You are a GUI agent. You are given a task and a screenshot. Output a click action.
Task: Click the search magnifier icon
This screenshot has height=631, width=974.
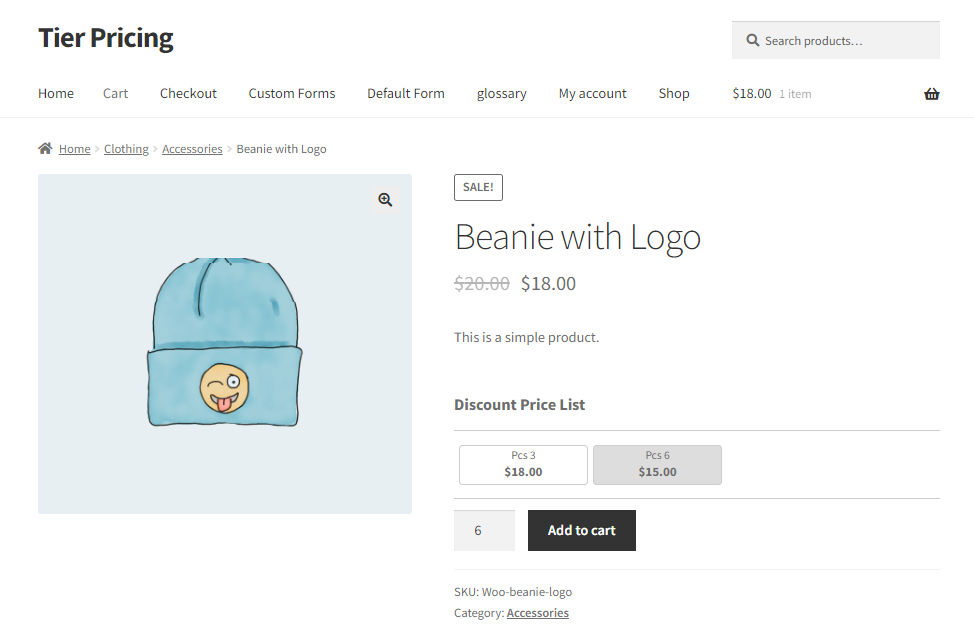pyautogui.click(x=752, y=40)
